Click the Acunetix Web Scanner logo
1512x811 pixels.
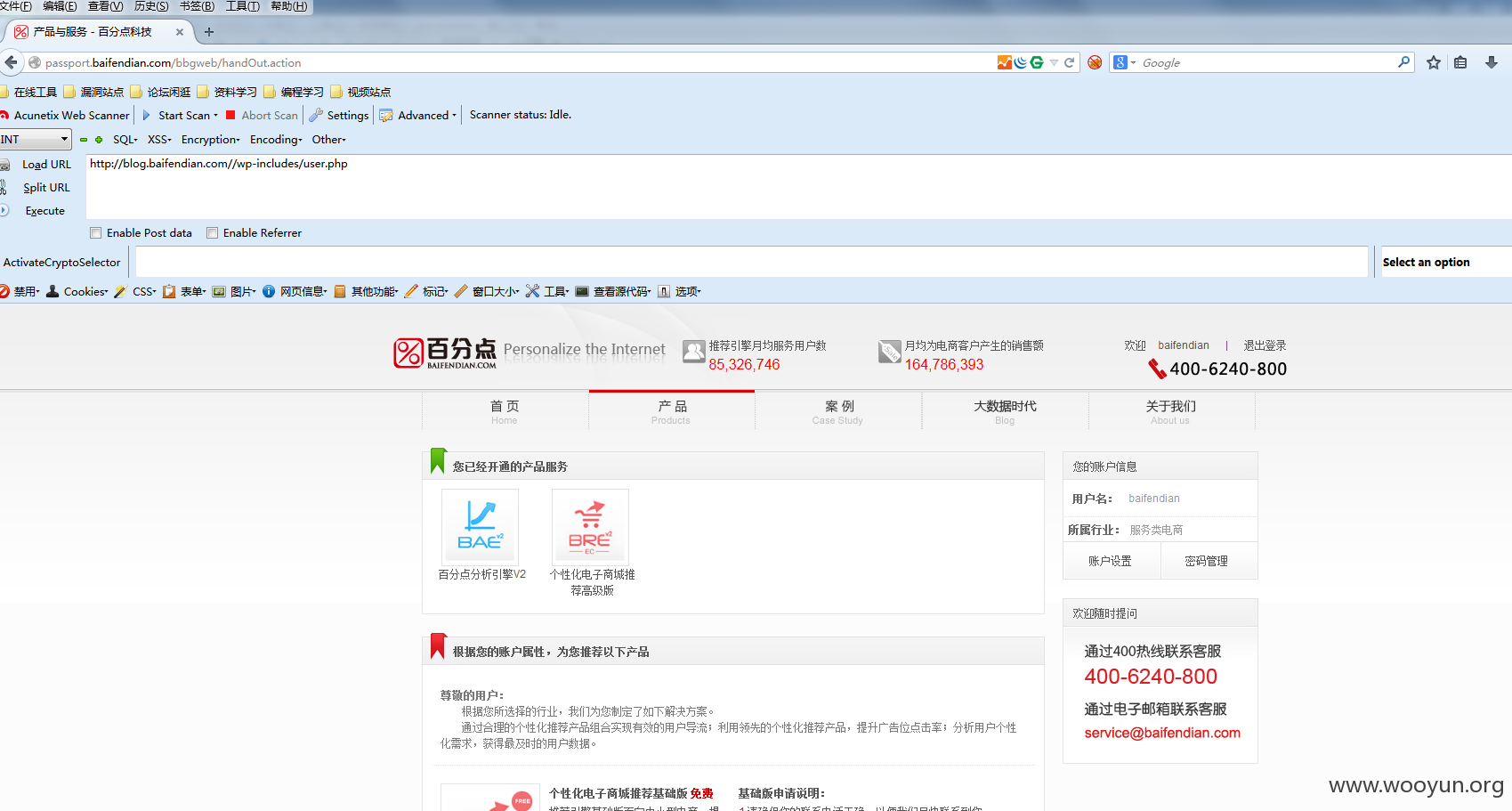point(4,115)
